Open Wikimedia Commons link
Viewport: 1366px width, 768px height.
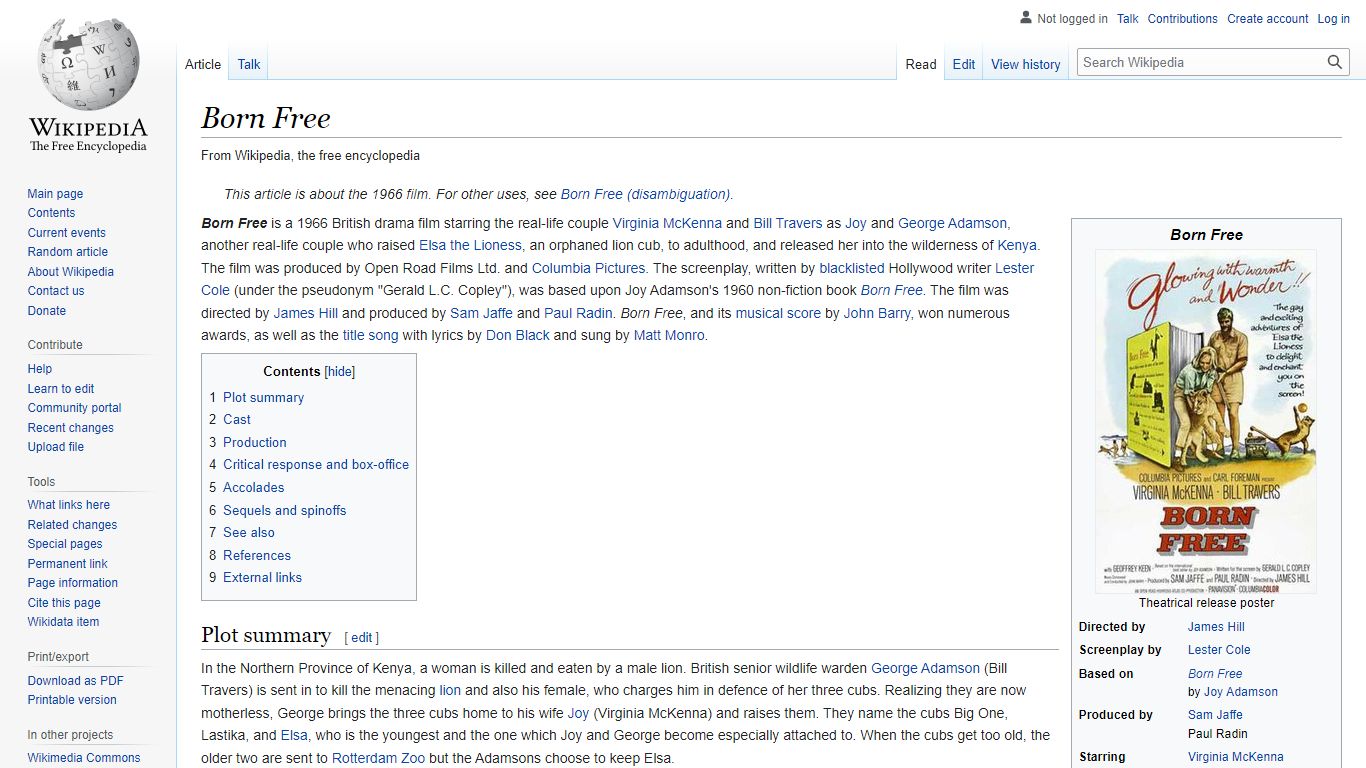pyautogui.click(x=84, y=758)
